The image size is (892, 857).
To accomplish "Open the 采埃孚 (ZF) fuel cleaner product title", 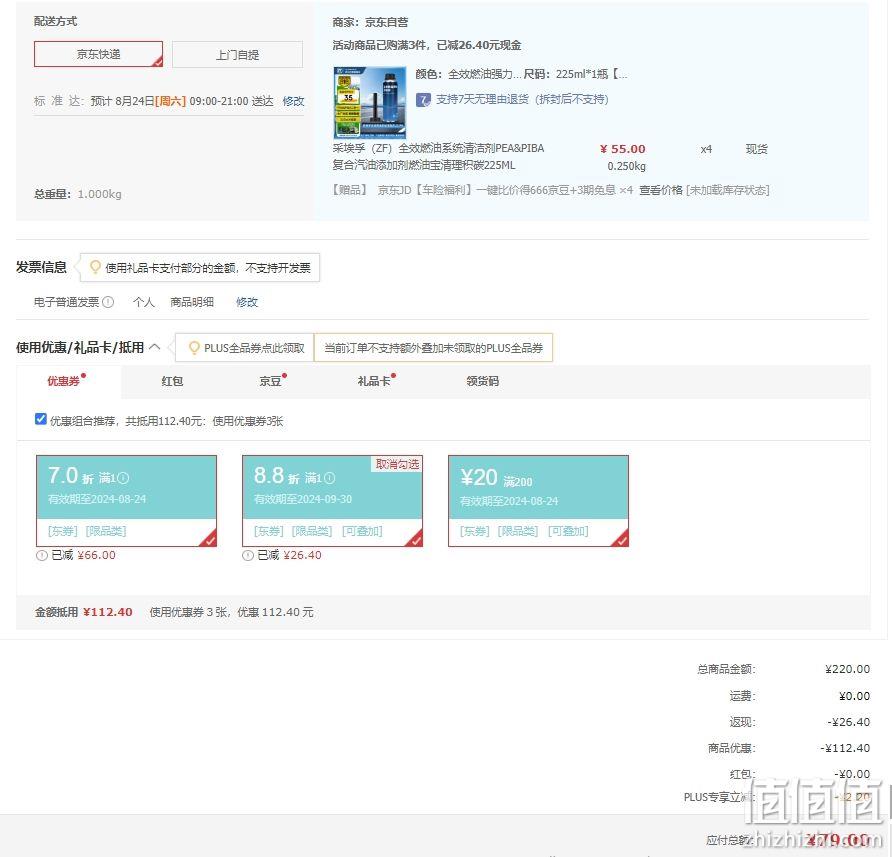I will [439, 156].
